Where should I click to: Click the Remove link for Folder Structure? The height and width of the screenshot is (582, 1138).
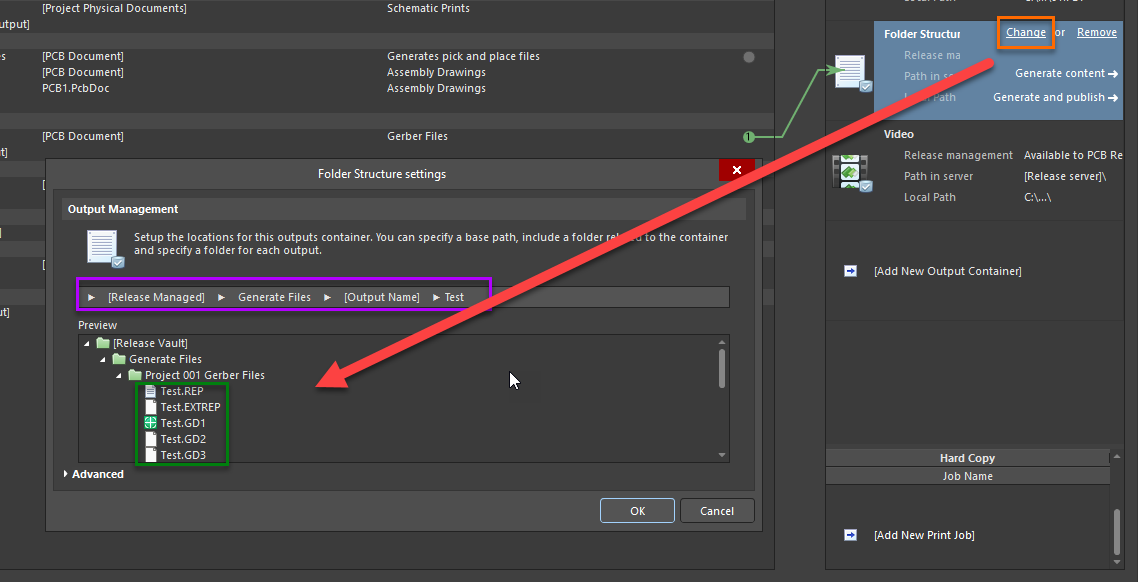pos(1097,33)
